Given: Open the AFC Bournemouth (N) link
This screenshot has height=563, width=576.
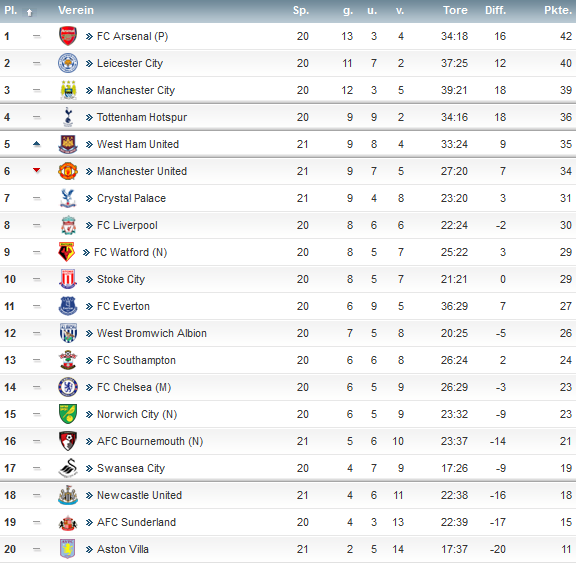Looking at the screenshot, I should point(150,441).
